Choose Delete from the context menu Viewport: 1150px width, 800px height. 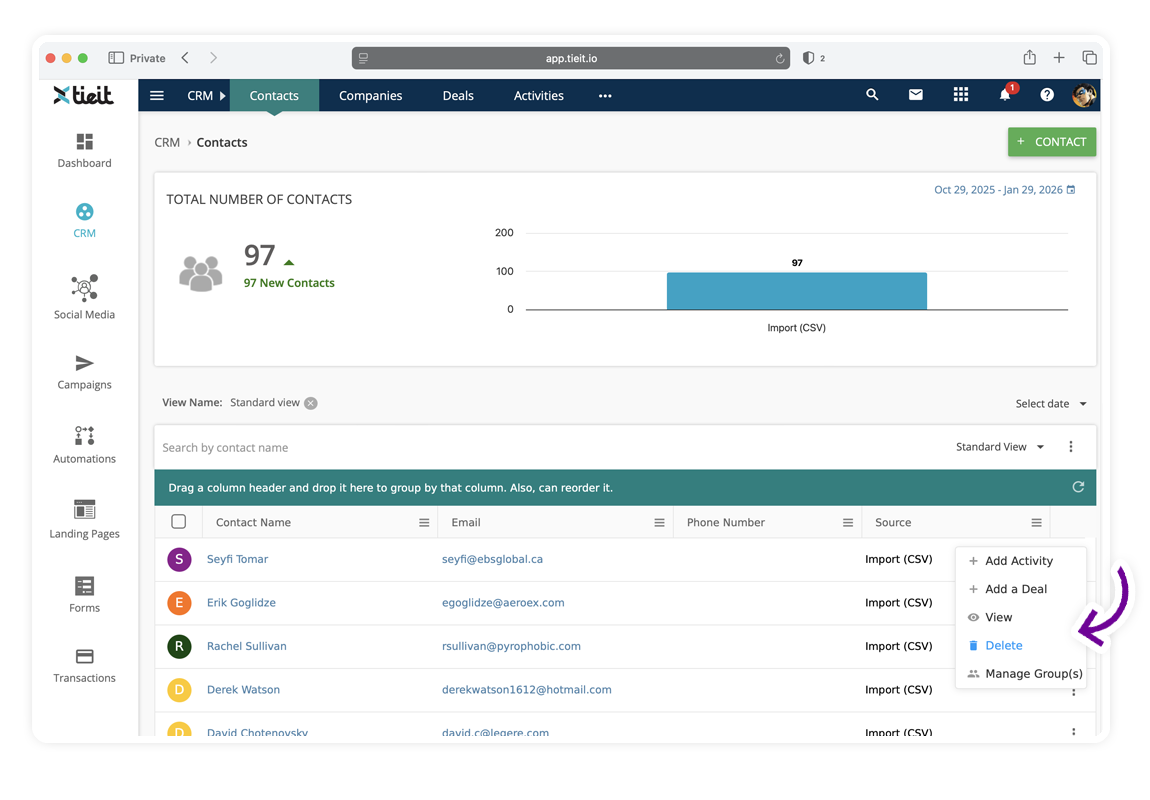coord(1003,646)
